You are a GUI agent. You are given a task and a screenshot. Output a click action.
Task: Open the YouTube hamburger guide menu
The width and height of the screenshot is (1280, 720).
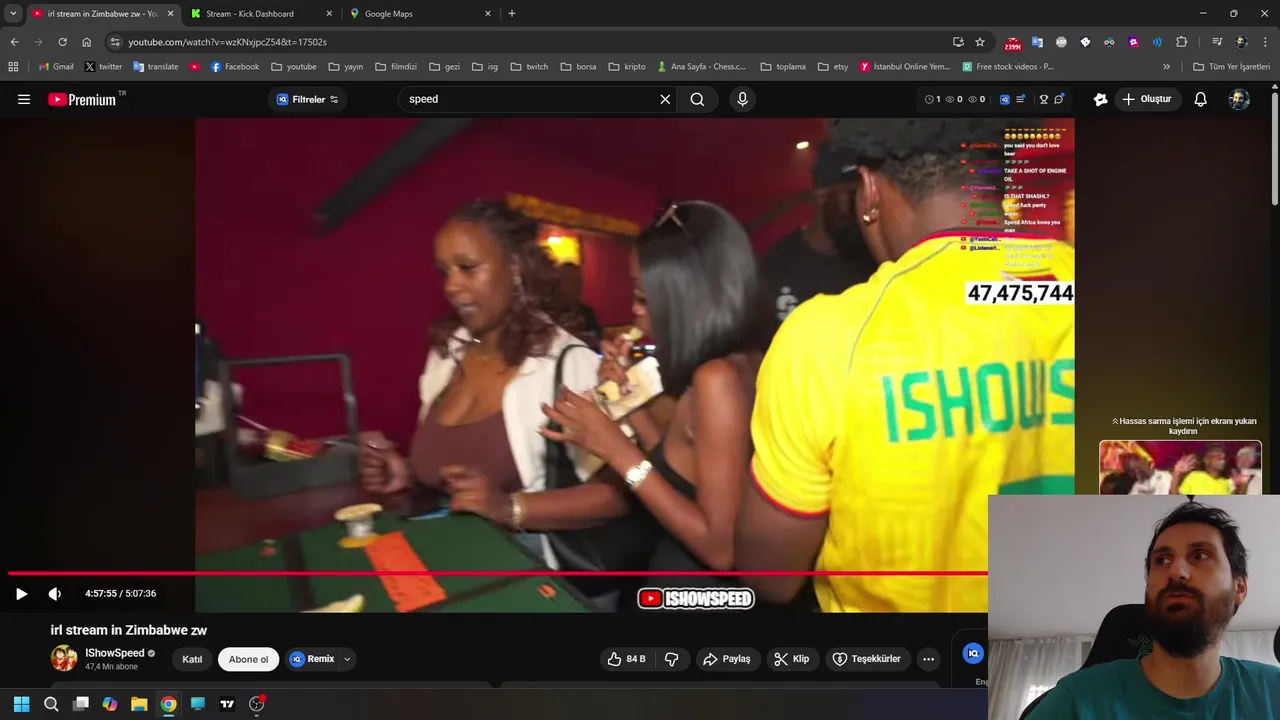coord(24,99)
